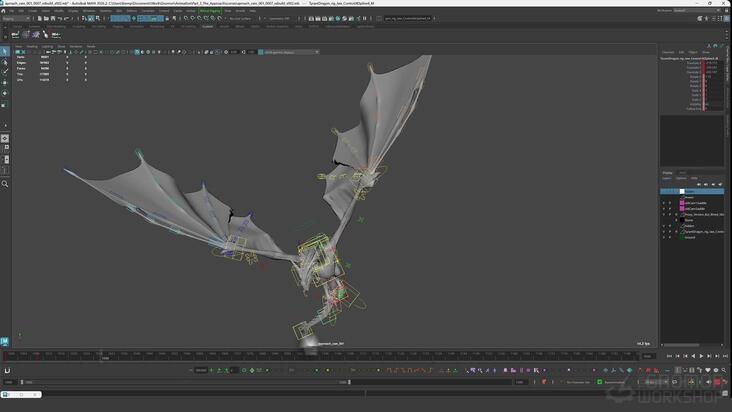The image size is (732, 412).
Task: Open the menu set dropdown
Action: pyautogui.click(x=16, y=18)
